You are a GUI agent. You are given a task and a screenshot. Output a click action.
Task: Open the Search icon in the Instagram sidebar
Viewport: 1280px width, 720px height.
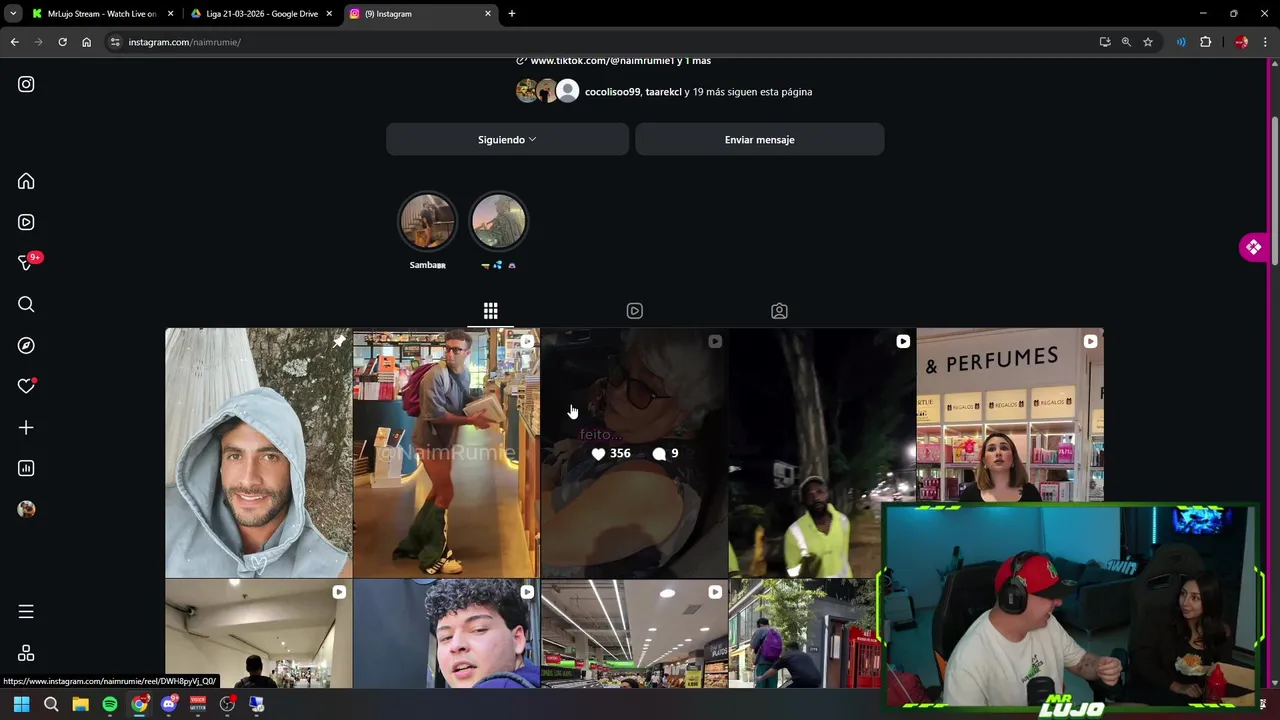26,304
